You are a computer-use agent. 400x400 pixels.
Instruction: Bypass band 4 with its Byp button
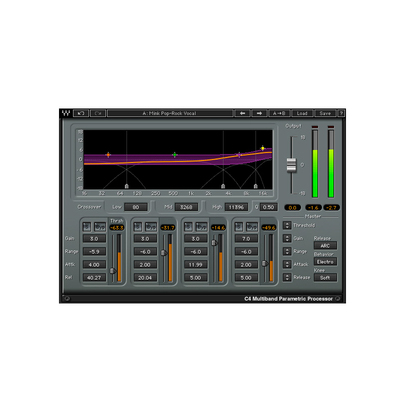click(x=252, y=227)
